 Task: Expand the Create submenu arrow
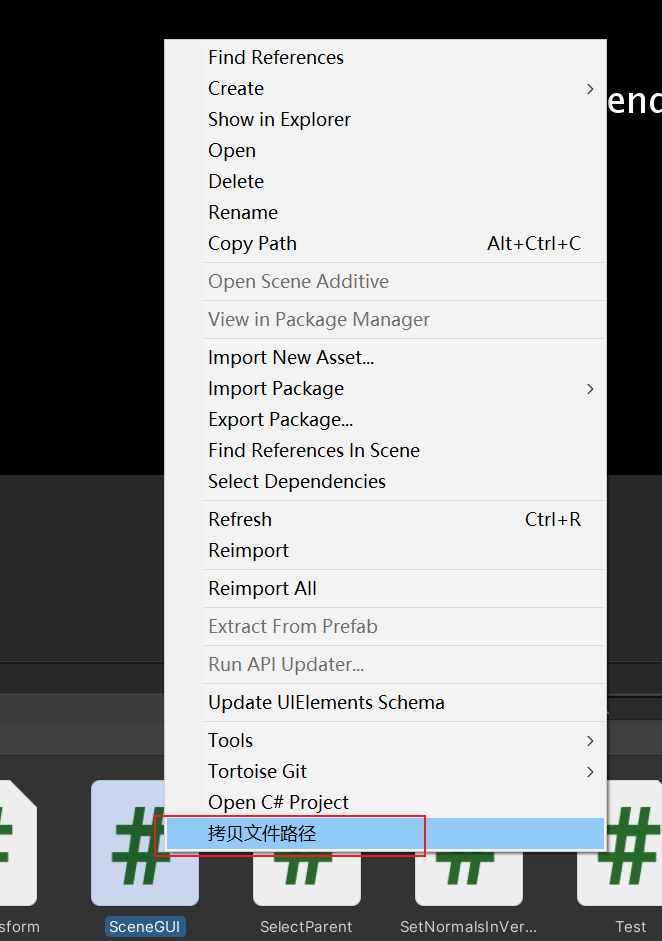590,89
